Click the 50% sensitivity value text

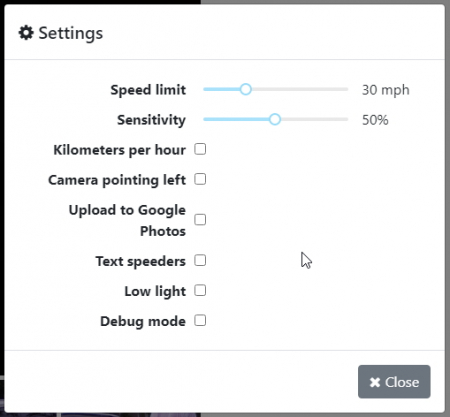click(x=375, y=120)
